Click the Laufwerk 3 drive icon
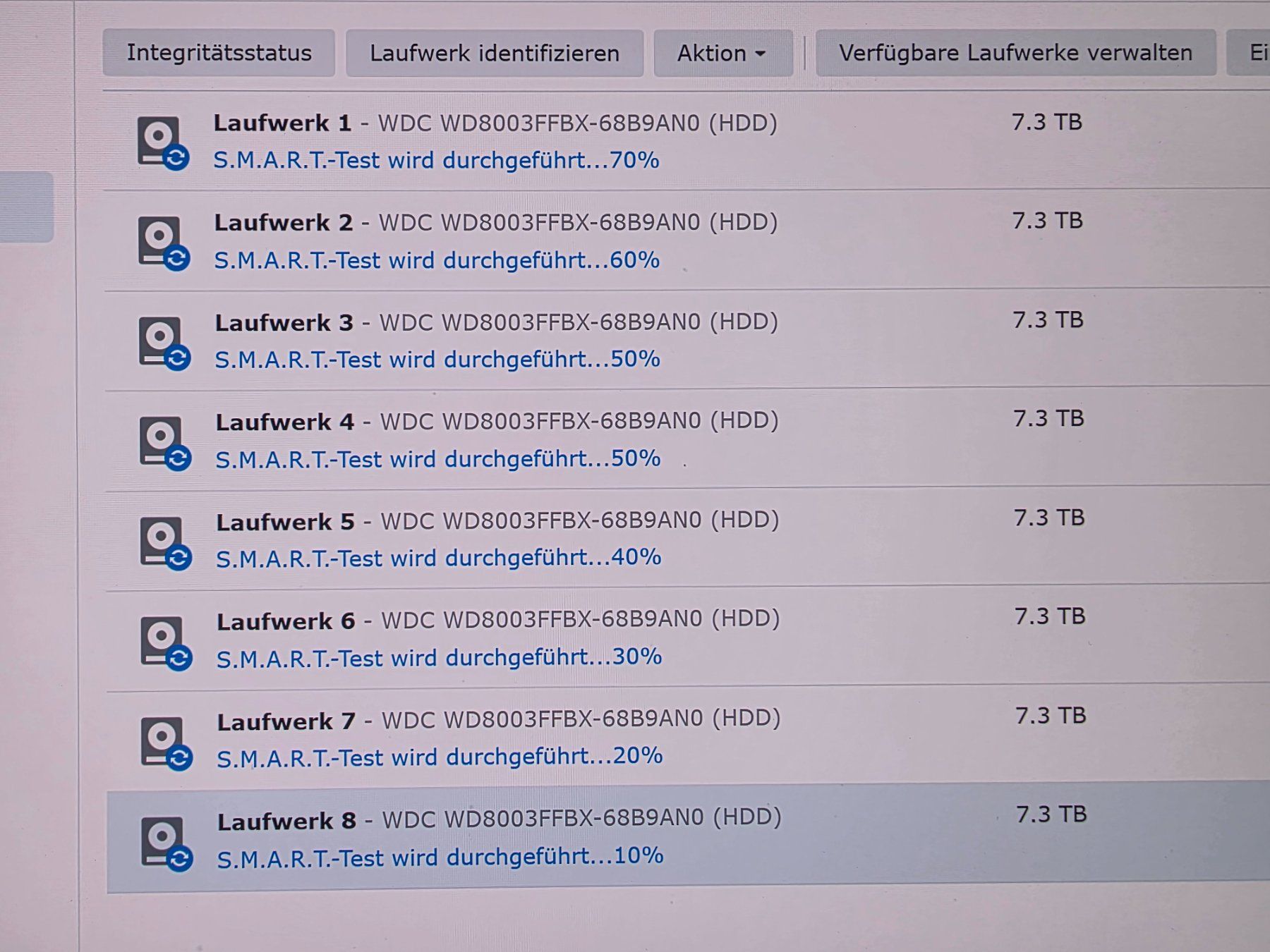This screenshot has height=952, width=1270. 164,343
